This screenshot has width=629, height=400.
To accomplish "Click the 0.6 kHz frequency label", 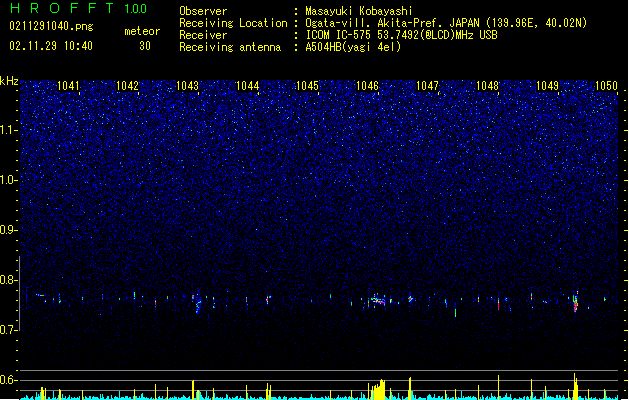I will coord(9,380).
